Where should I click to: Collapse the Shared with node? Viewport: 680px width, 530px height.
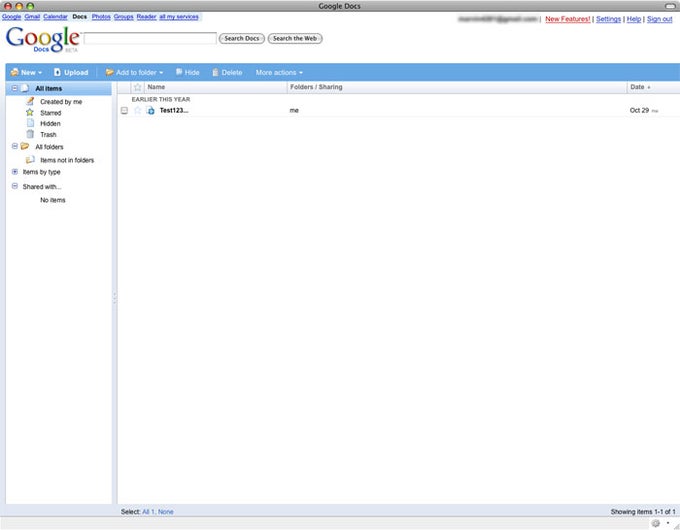(x=15, y=186)
